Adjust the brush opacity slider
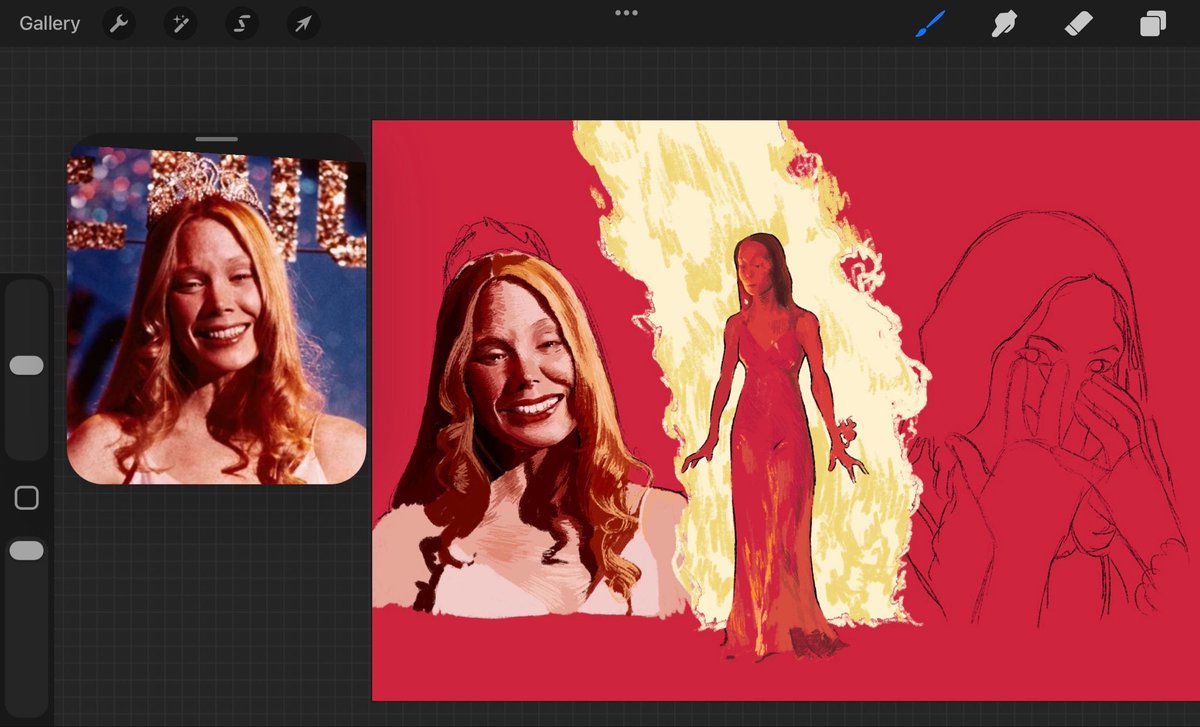Viewport: 1200px width, 727px height. [x=27, y=550]
